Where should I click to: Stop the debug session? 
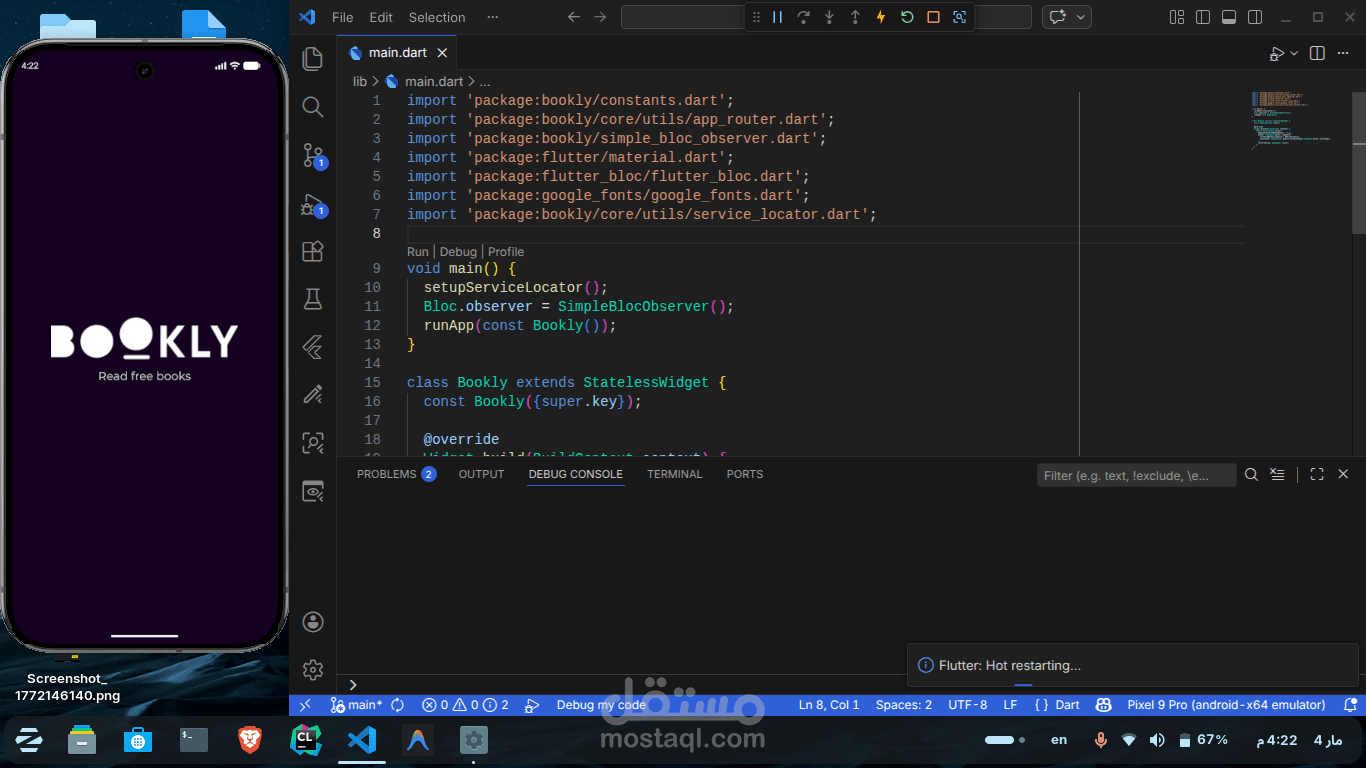point(933,17)
